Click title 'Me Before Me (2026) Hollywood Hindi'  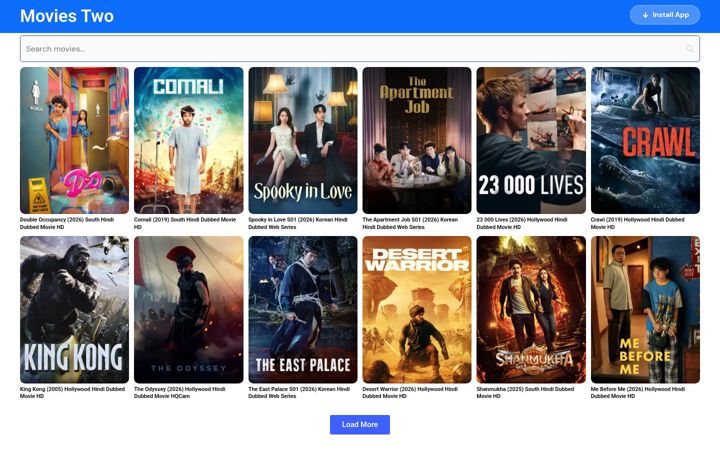[638, 389]
